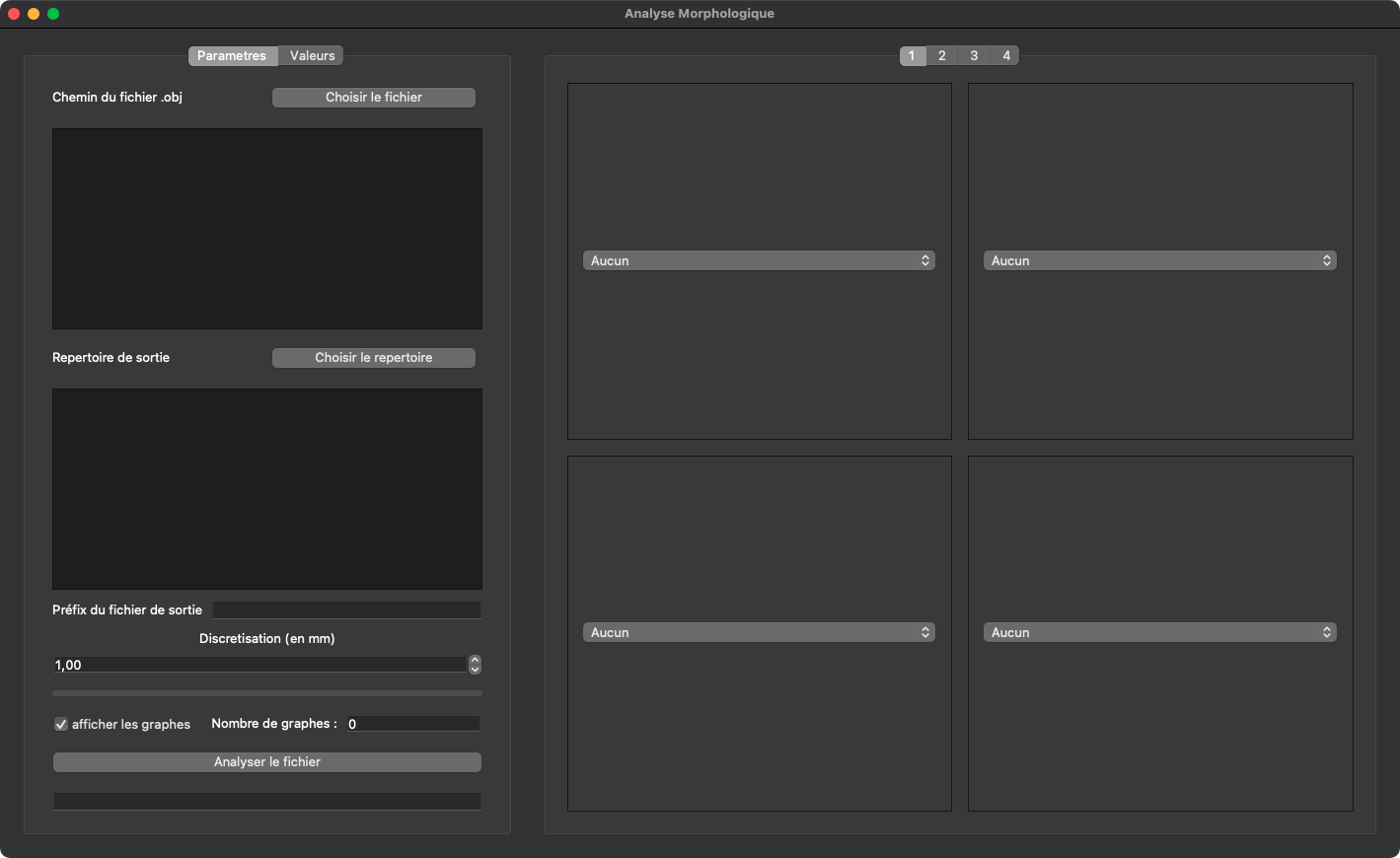Viewport: 1400px width, 858px height.
Task: Decrease Discretisation value with down arrow
Action: click(475, 670)
